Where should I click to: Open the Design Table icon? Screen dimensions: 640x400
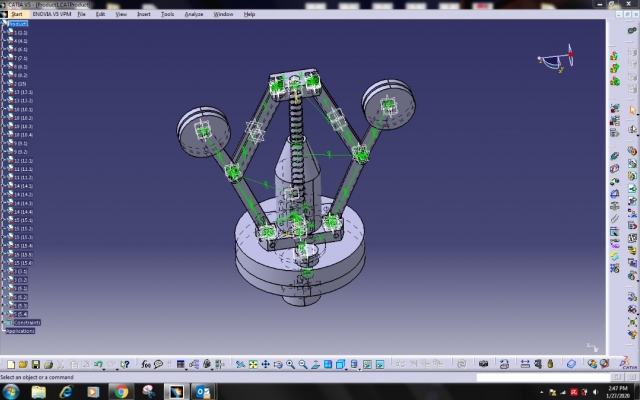[x=180, y=364]
